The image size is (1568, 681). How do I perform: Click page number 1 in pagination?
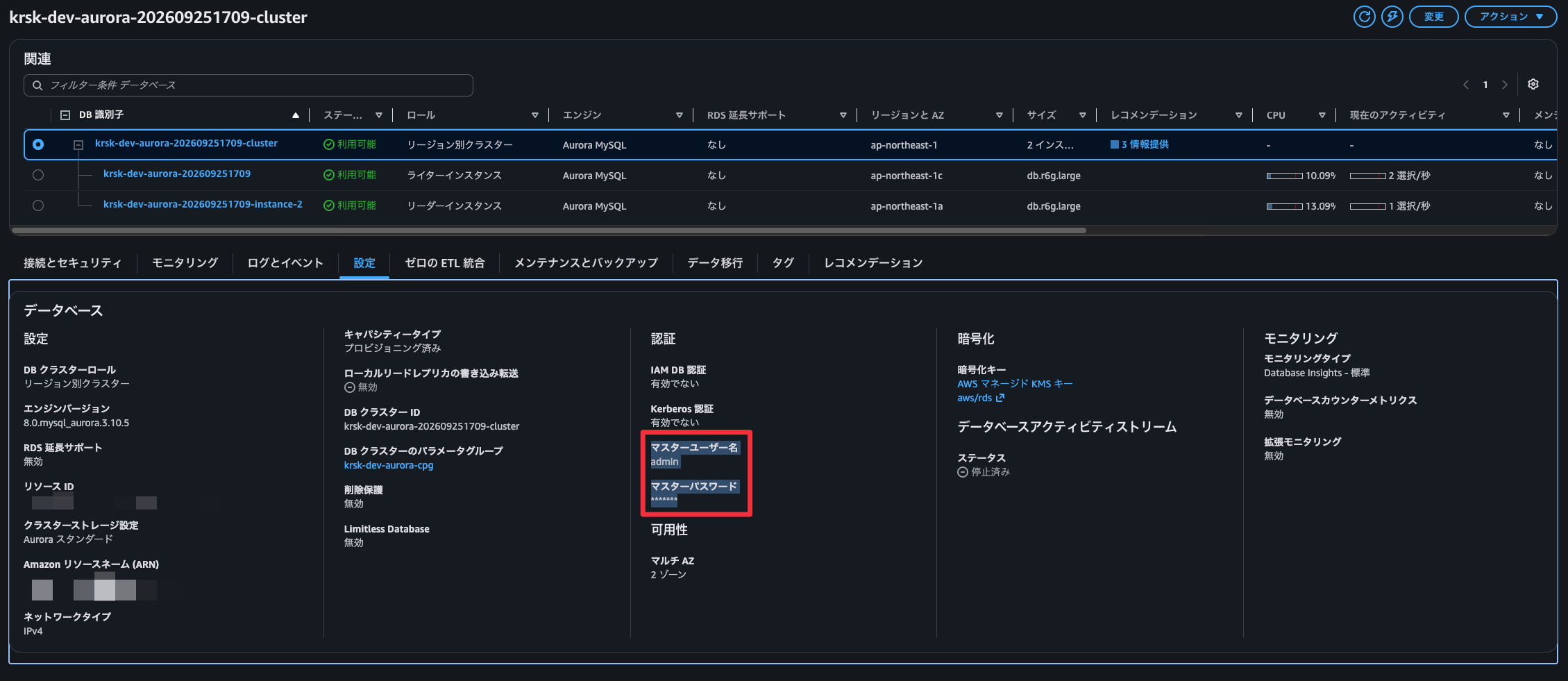[1485, 85]
